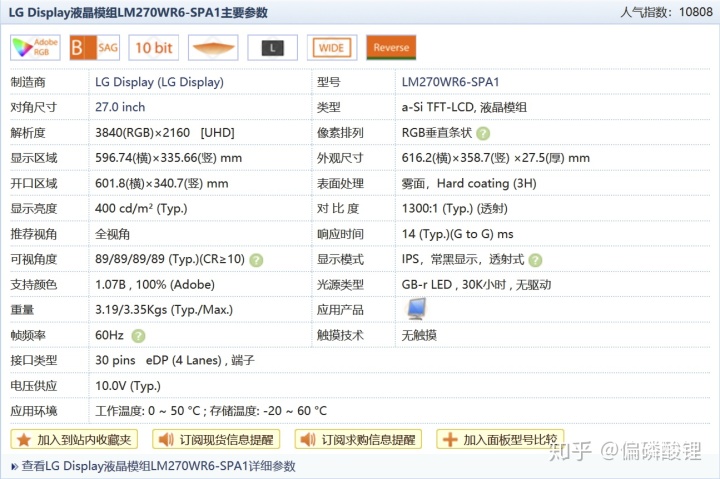Viewport: 720px width, 479px height.
Task: Click the orange Reverse badge
Action: (391, 47)
